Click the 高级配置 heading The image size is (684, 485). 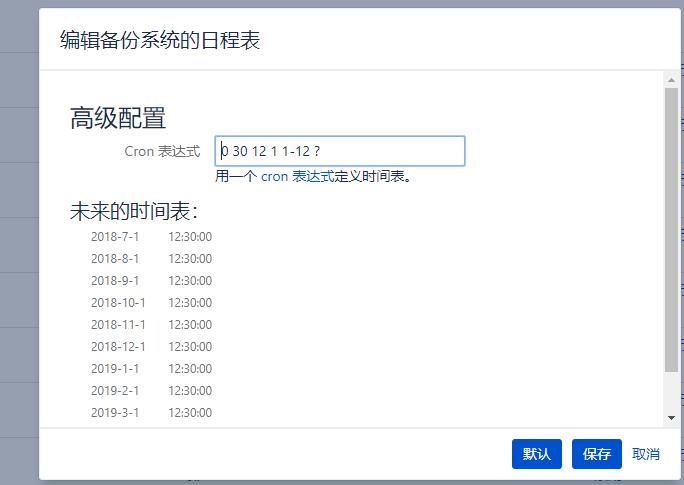click(118, 118)
